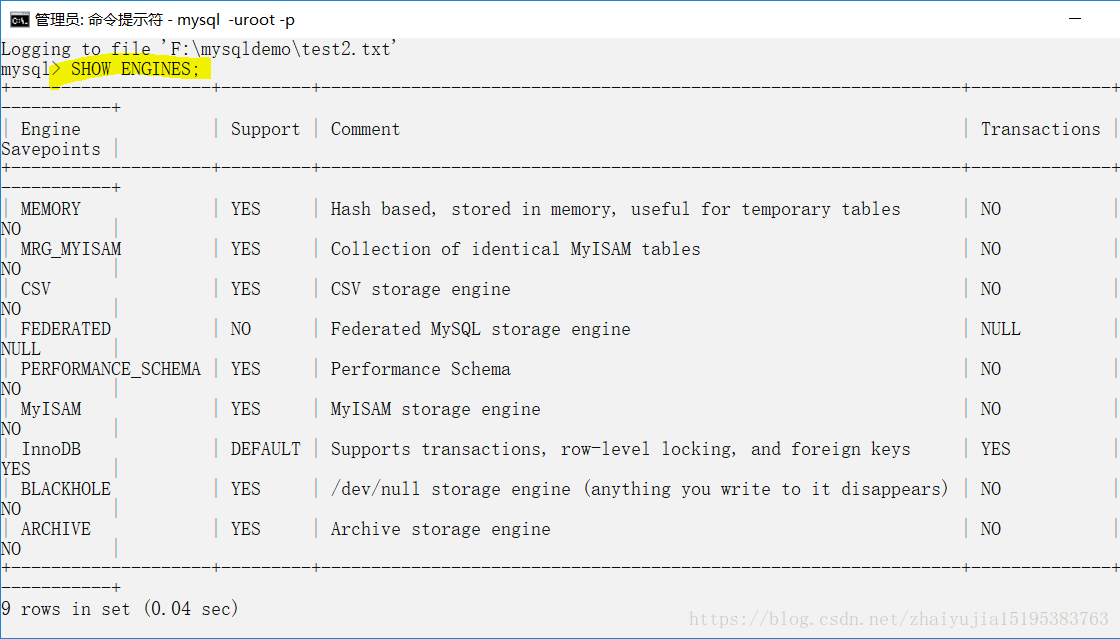This screenshot has height=639, width=1120.
Task: Click the Support column header
Action: 265,129
